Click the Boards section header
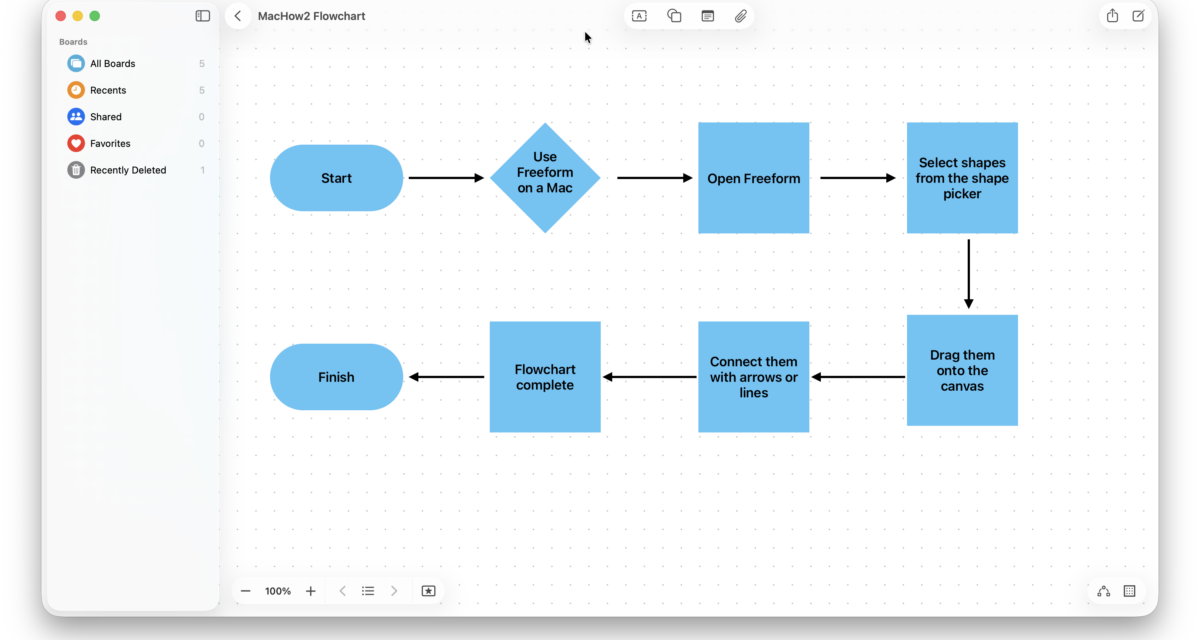 click(x=73, y=42)
